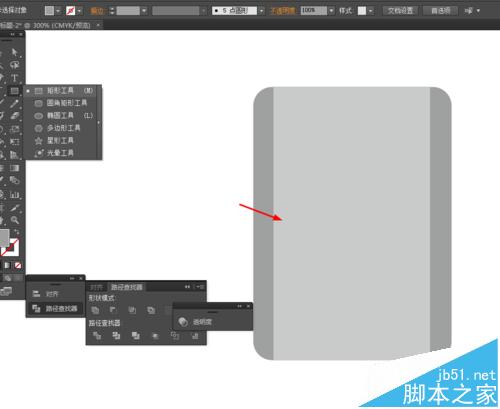Select the Eraser tool
The width and height of the screenshot is (500, 409).
pos(15,116)
